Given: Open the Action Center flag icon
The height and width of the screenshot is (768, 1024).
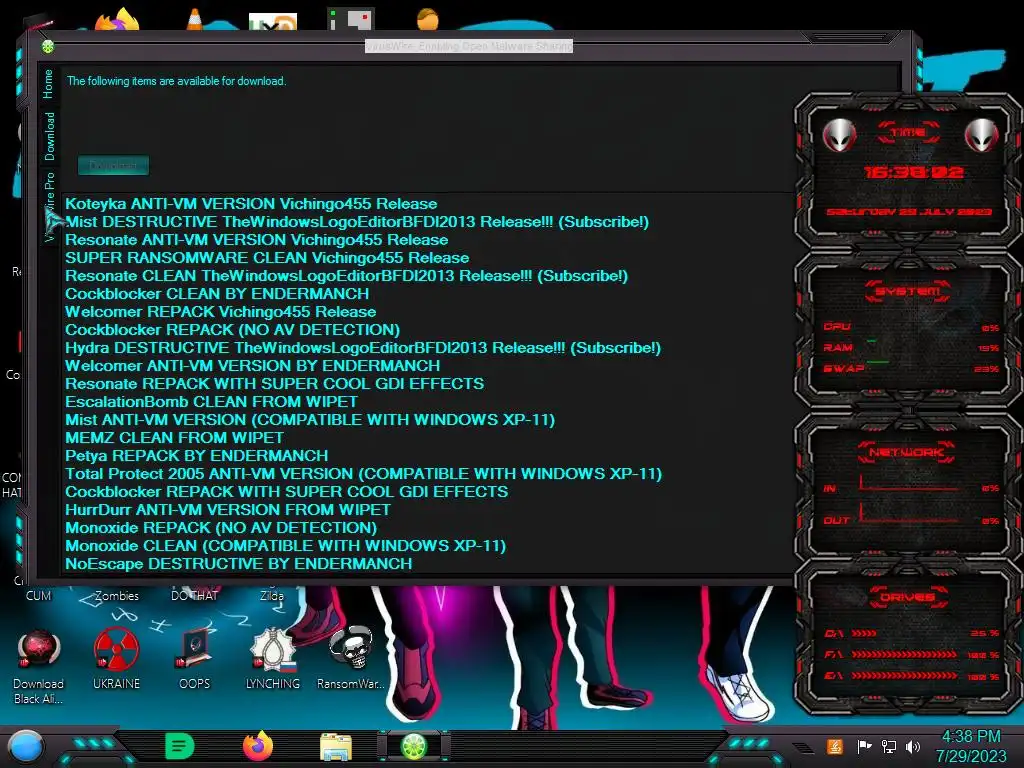Looking at the screenshot, I should click(x=864, y=746).
